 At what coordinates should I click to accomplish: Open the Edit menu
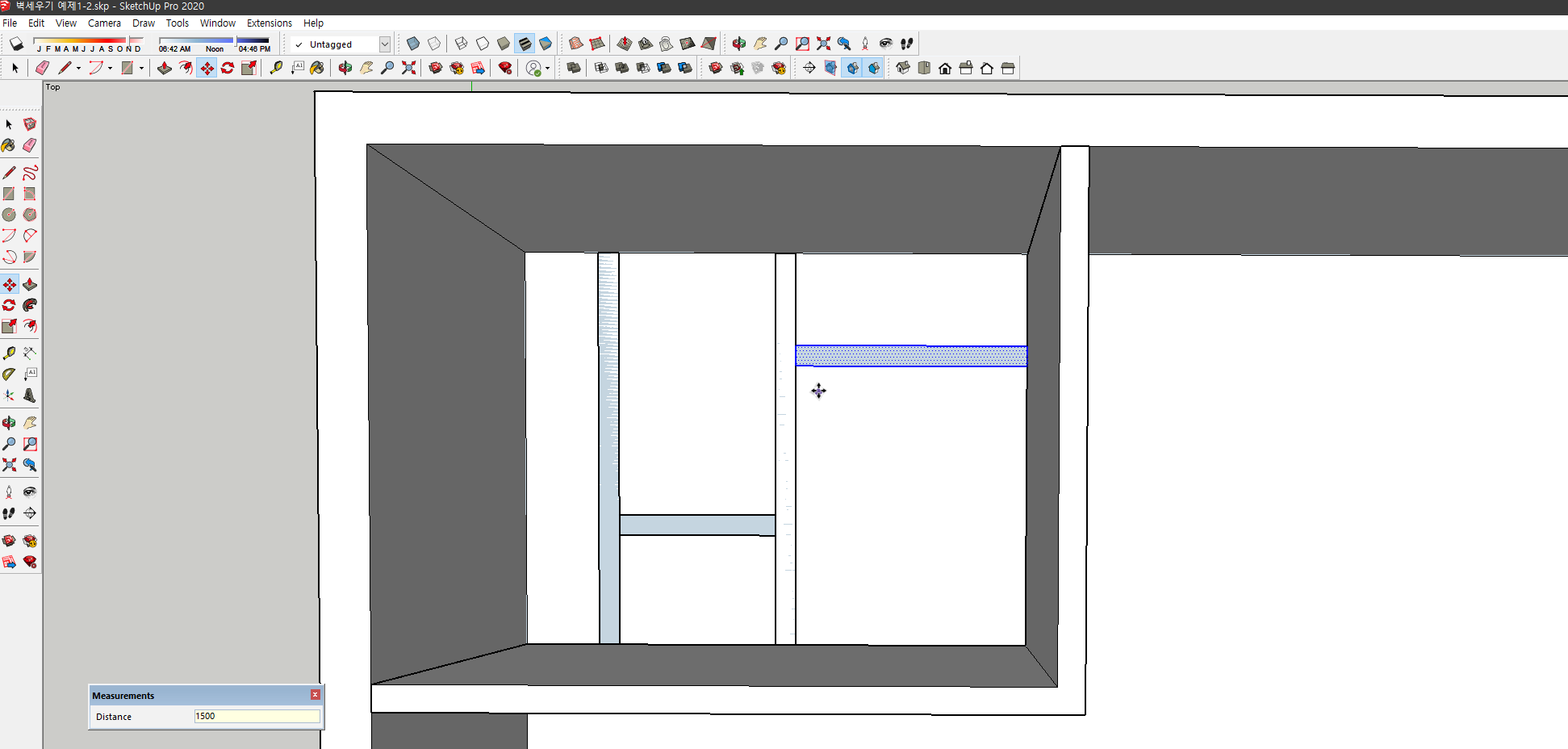coord(36,23)
